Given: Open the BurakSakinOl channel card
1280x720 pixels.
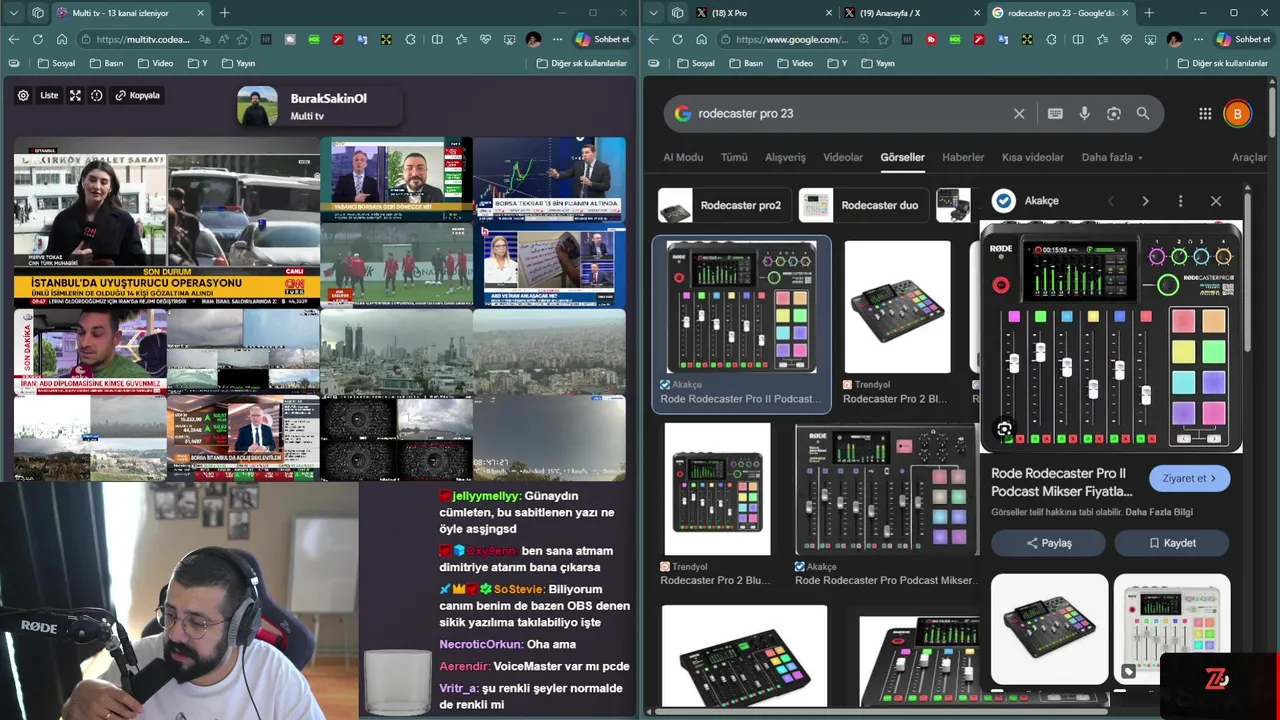Looking at the screenshot, I should pos(318,107).
